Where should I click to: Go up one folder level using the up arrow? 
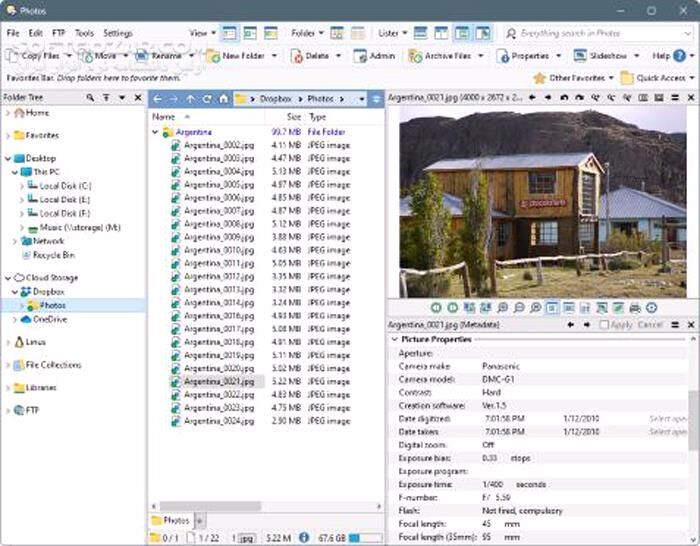pyautogui.click(x=191, y=99)
